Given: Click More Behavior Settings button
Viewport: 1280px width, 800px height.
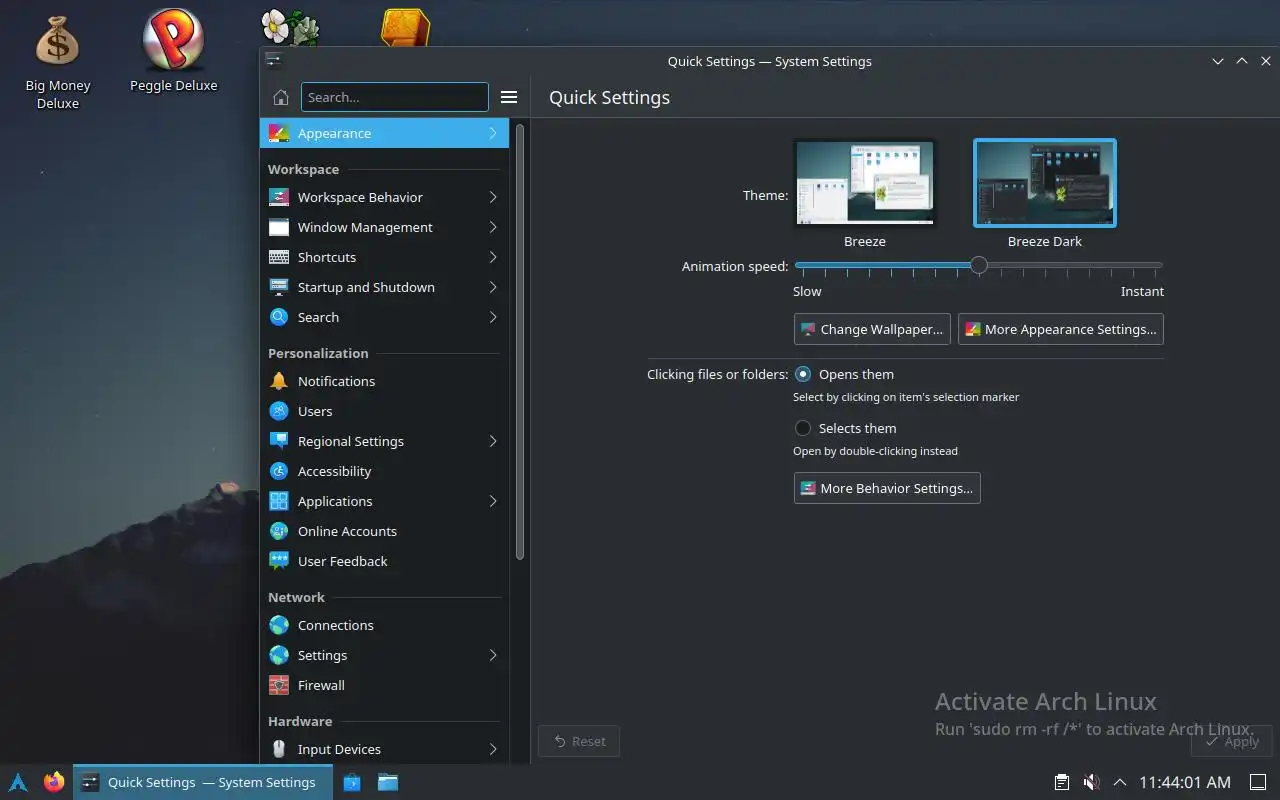Looking at the screenshot, I should pos(887,488).
